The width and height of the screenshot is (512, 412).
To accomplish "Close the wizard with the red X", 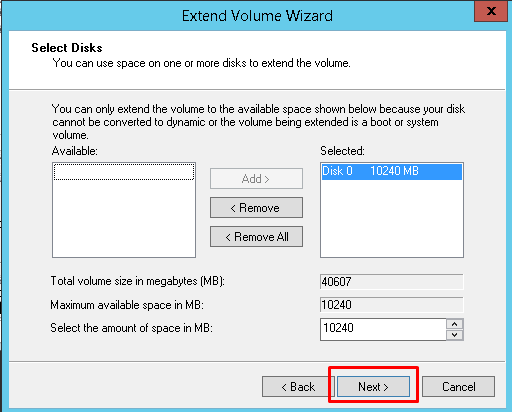I will [491, 11].
